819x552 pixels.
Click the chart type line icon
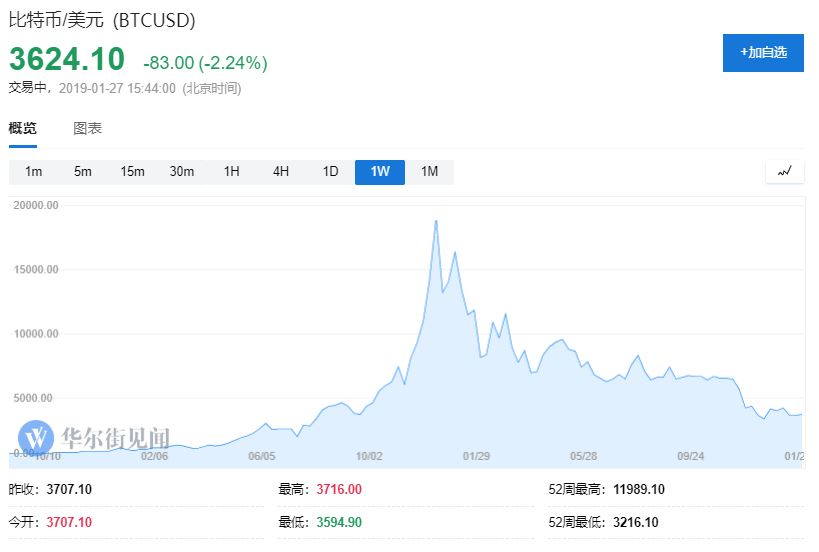(784, 171)
